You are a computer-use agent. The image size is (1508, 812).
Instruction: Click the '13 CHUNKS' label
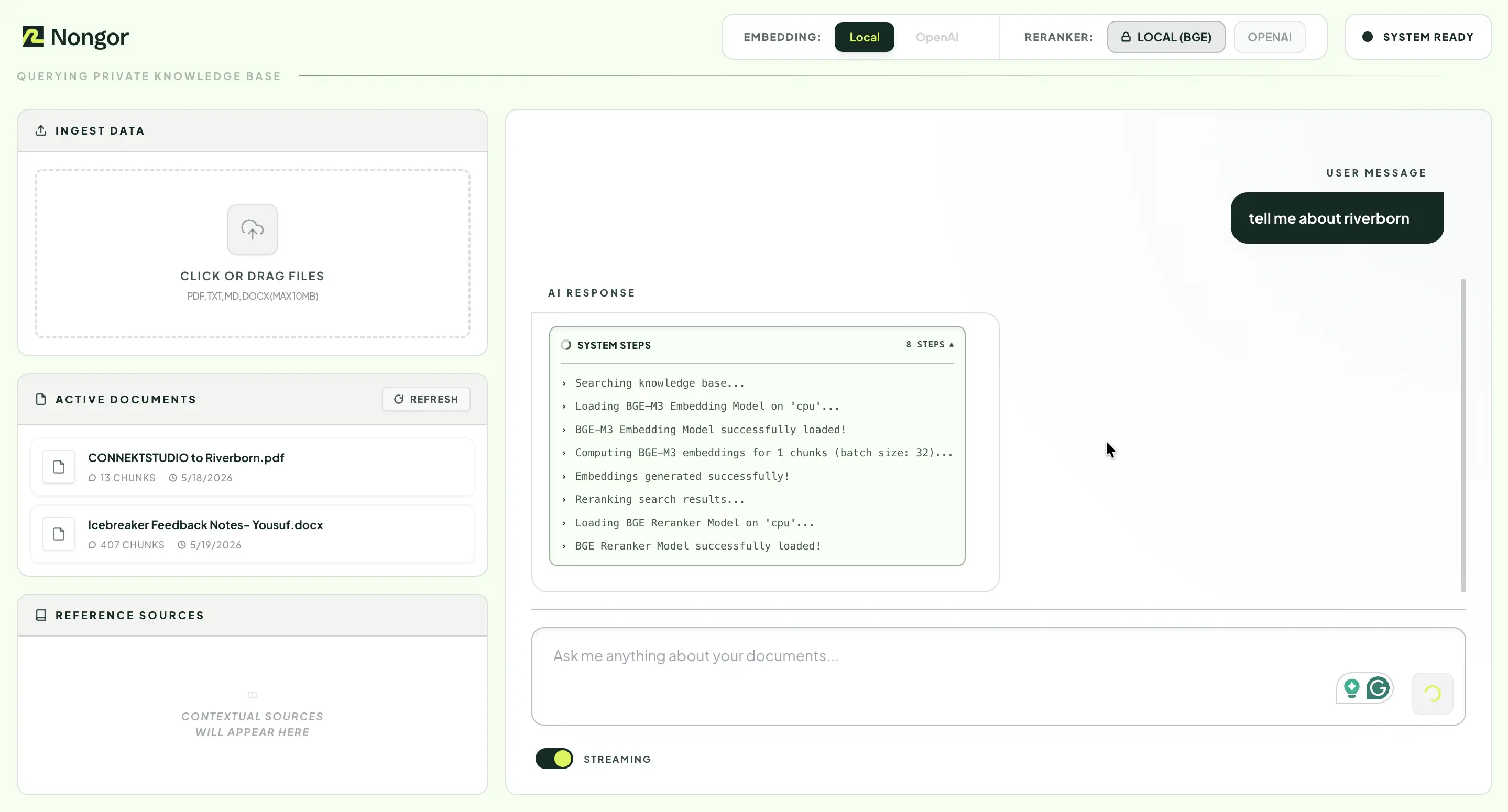pos(128,478)
